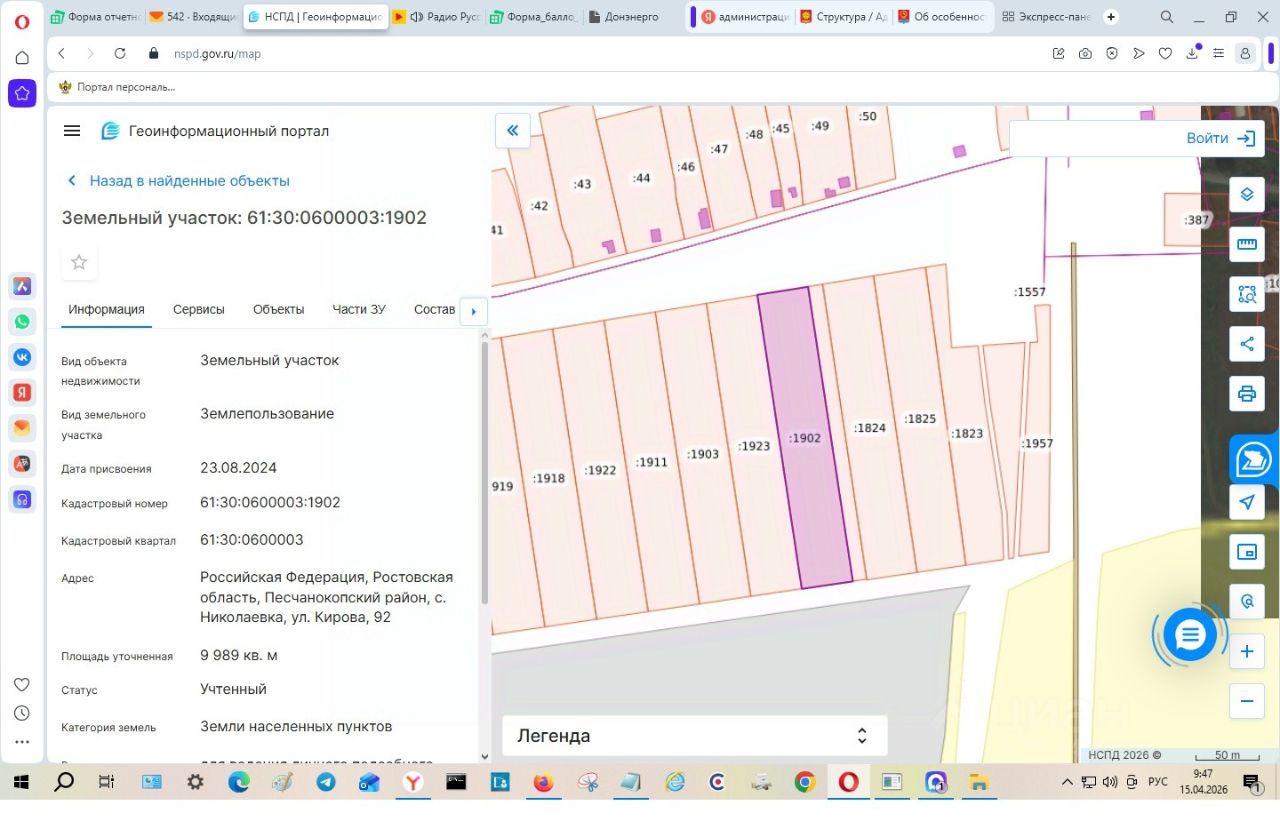
Task: Click the Геоинформационный портал logo
Action: (215, 131)
